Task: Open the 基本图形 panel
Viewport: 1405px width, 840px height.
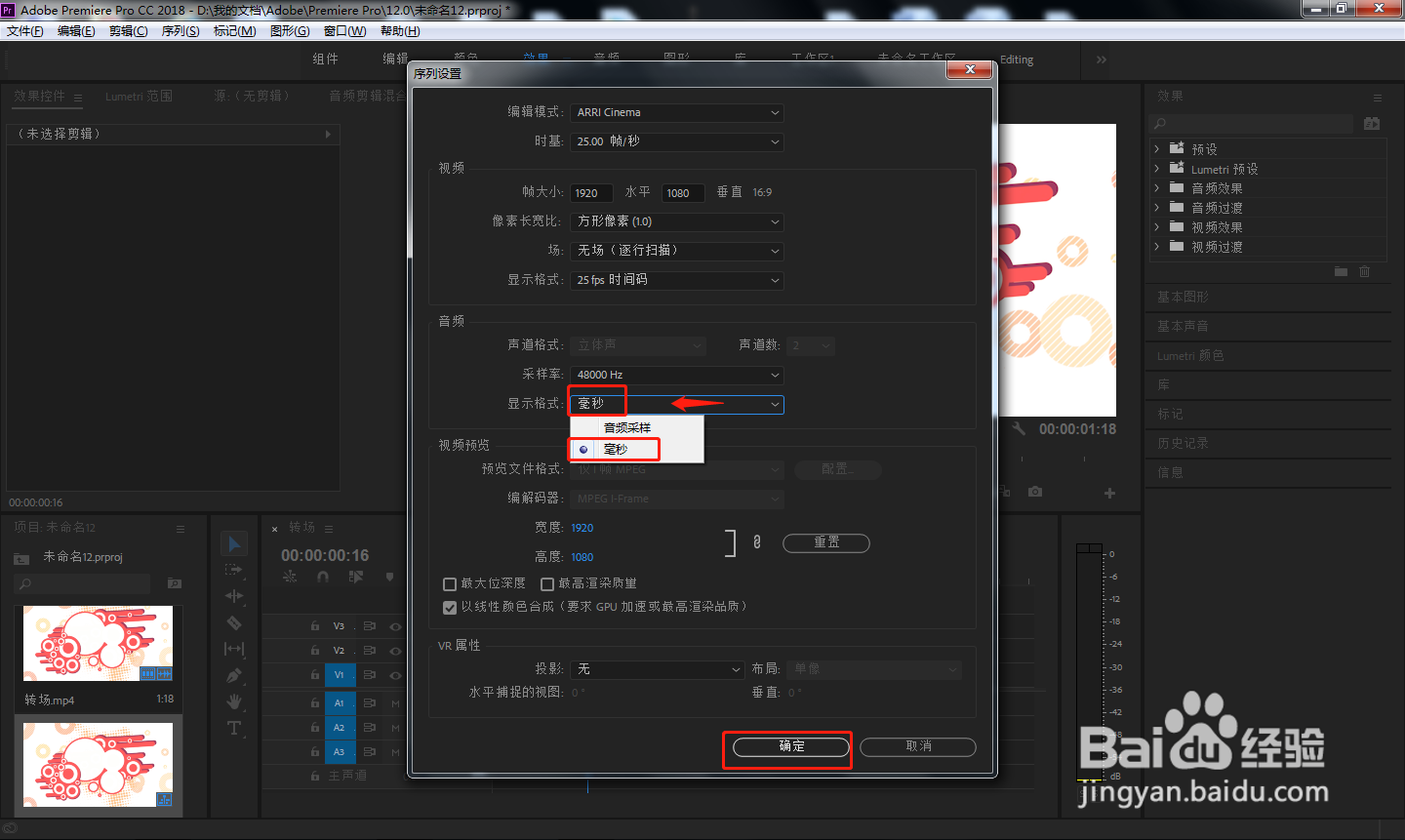Action: click(x=1183, y=297)
